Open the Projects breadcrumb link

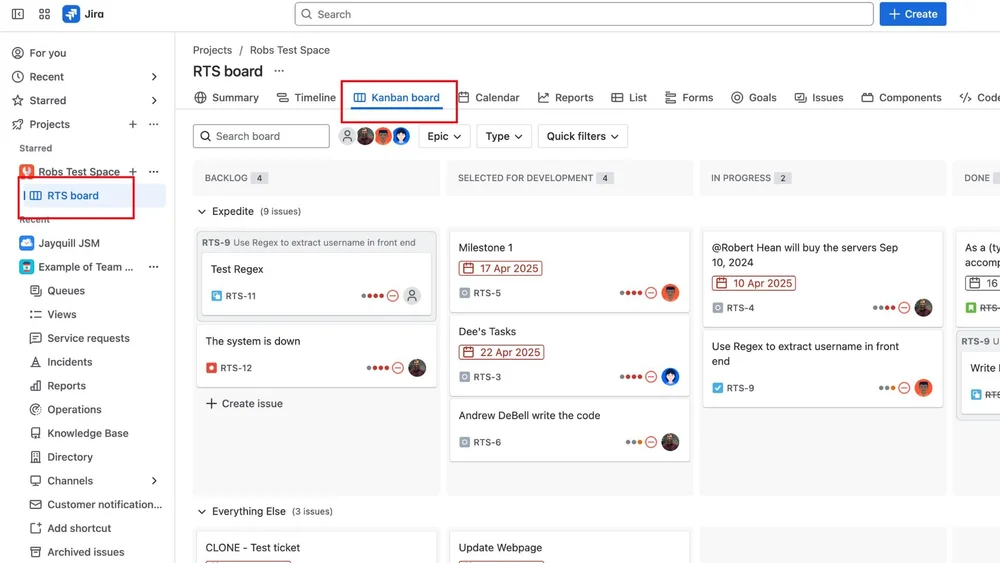[x=212, y=50]
